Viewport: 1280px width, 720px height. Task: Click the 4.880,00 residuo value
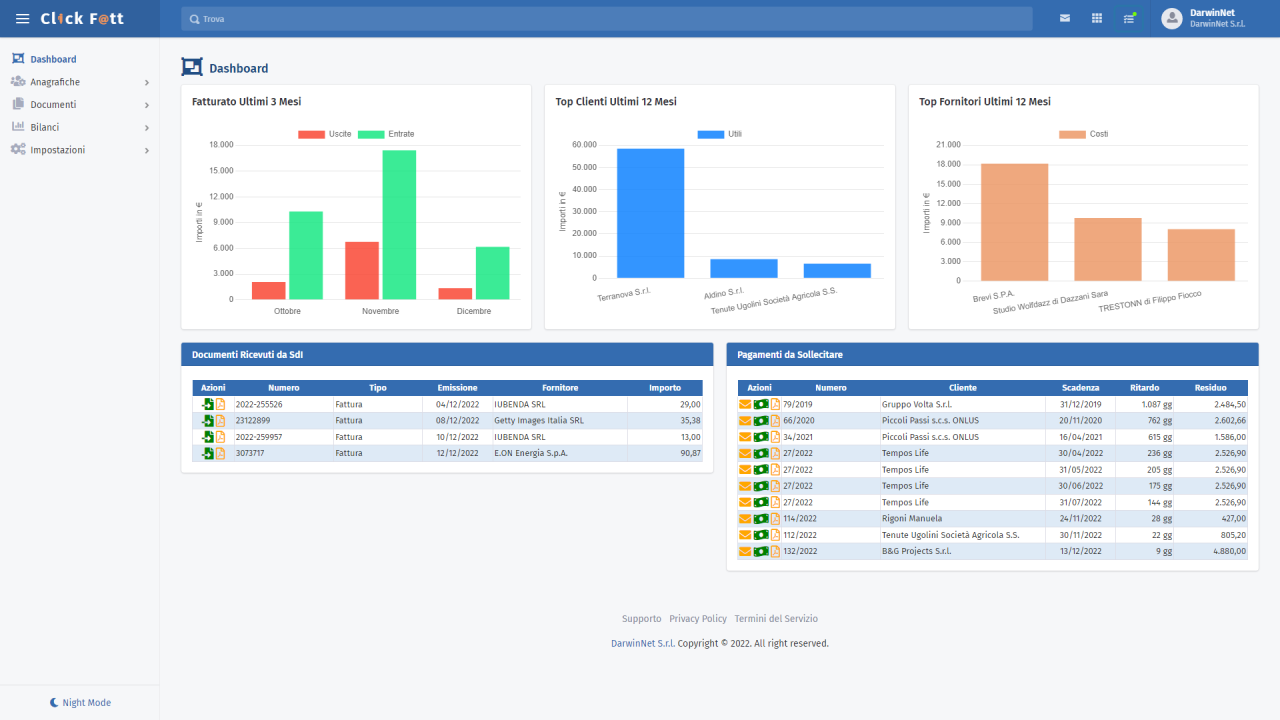click(x=1229, y=551)
